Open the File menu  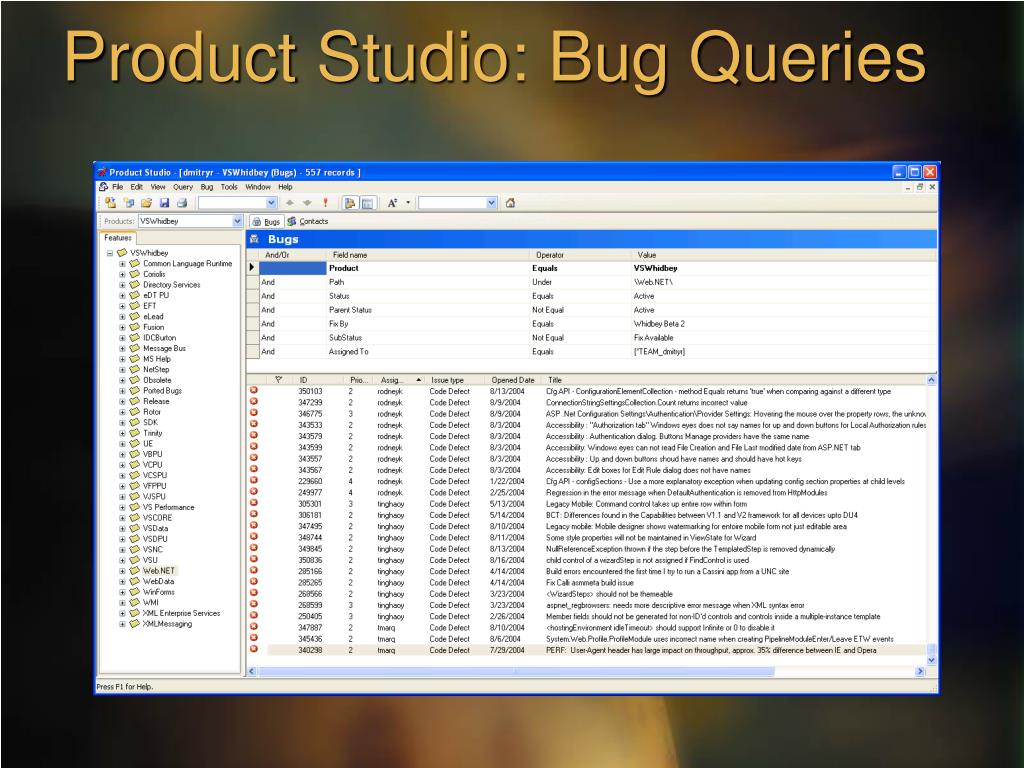point(118,187)
